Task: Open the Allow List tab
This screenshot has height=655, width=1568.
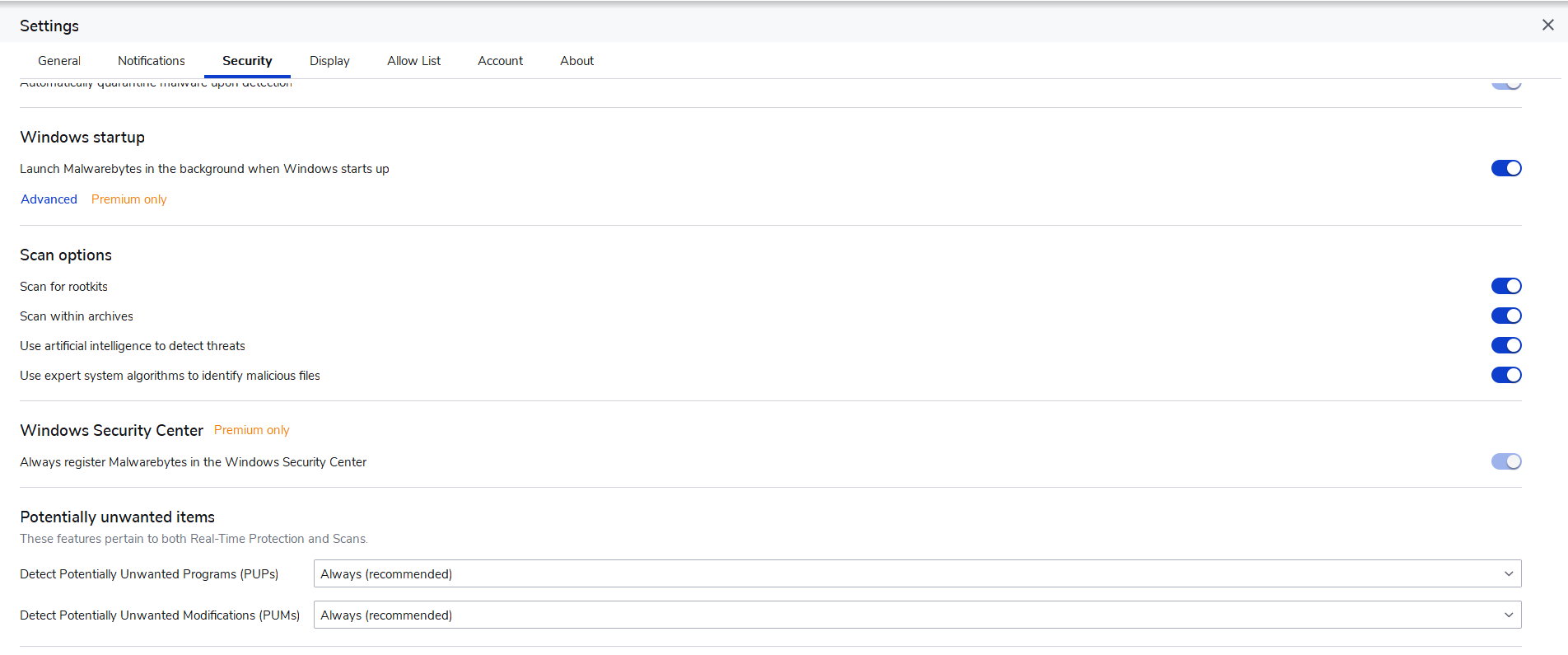Action: (x=413, y=61)
